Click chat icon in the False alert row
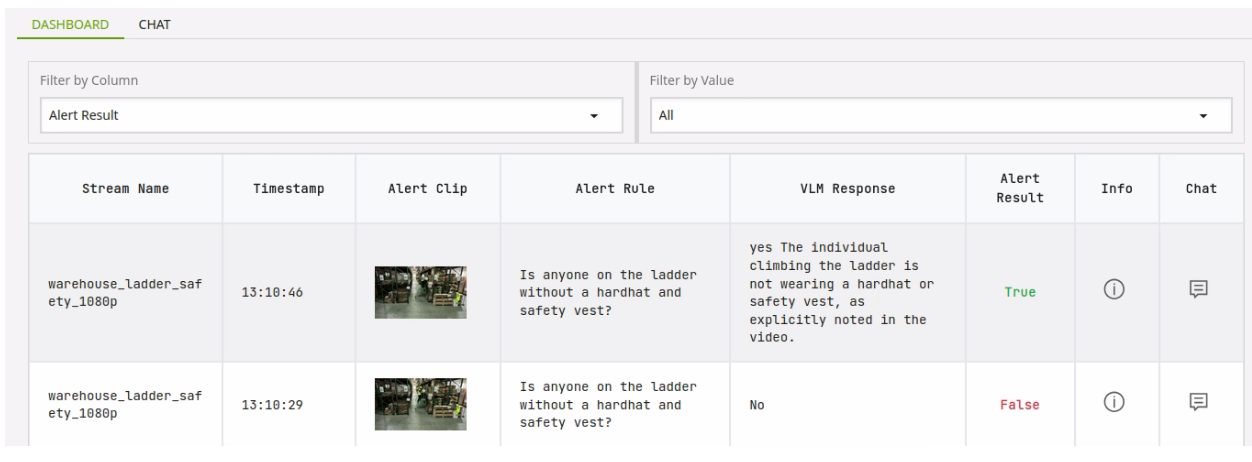1252x462 pixels. pos(1200,404)
